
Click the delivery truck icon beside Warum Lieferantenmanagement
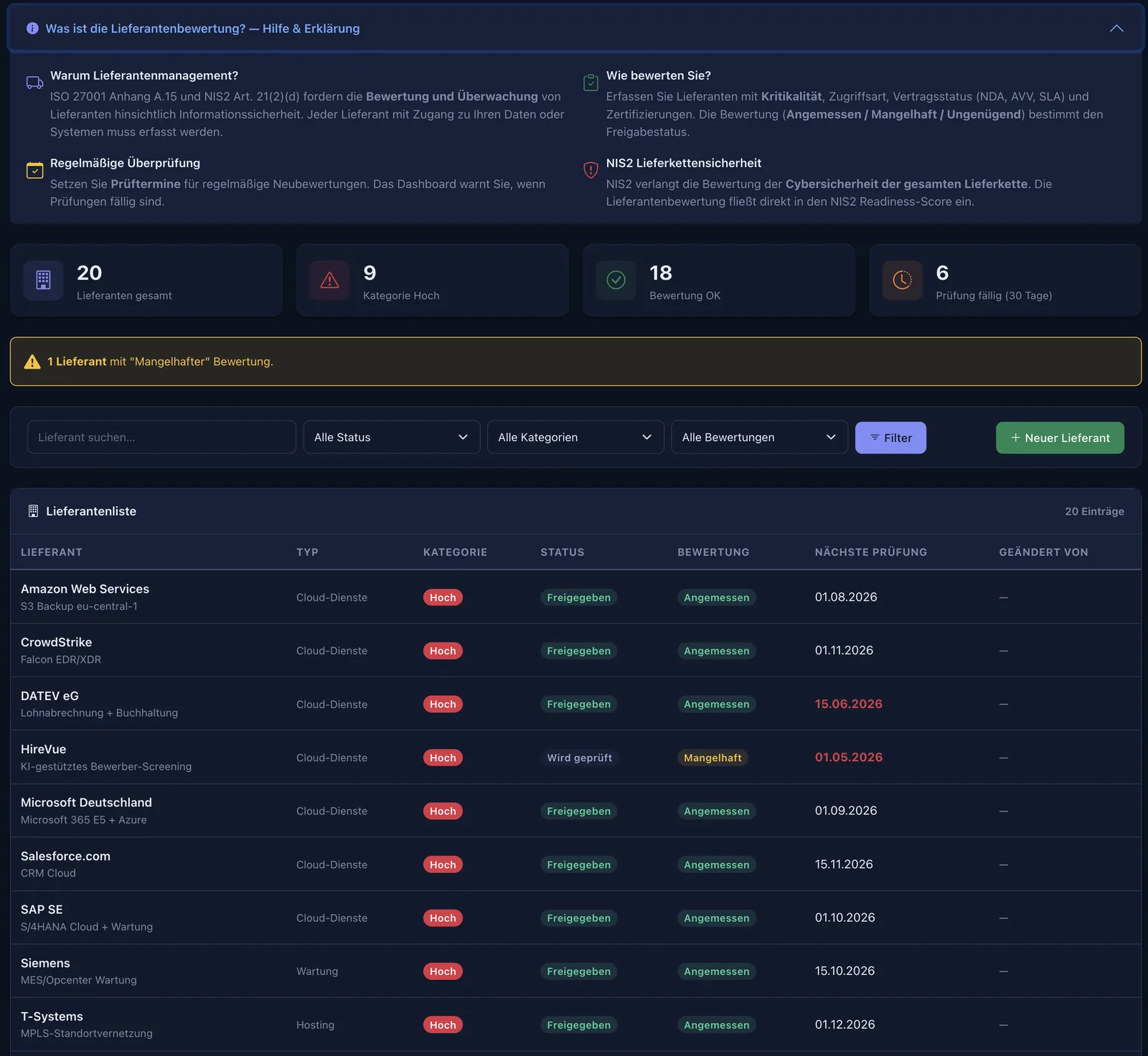(x=34, y=82)
